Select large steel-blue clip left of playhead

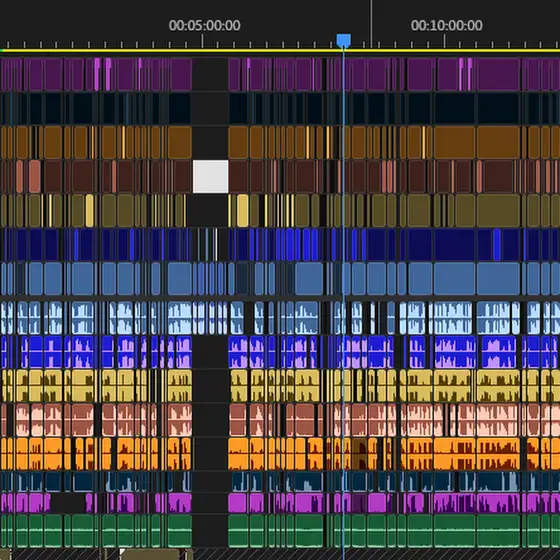coord(309,279)
